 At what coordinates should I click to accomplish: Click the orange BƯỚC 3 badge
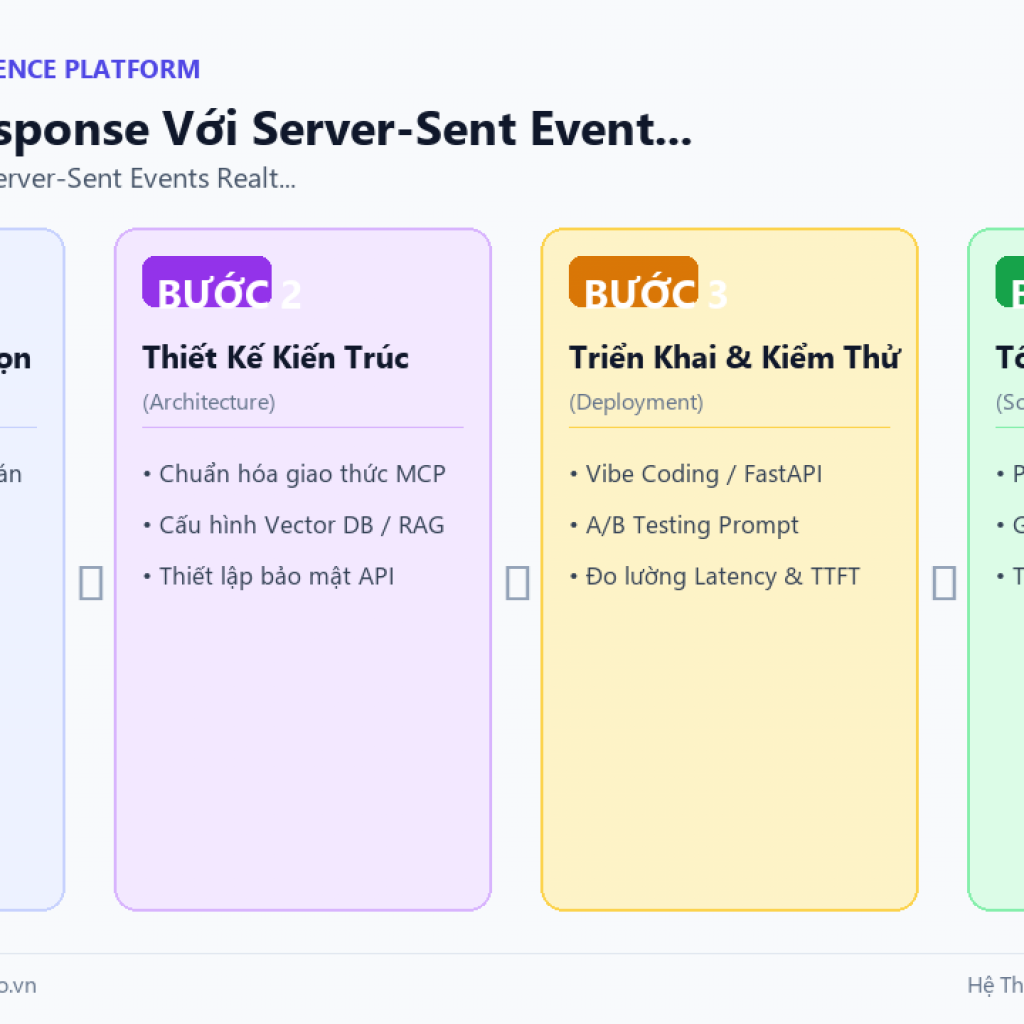[x=633, y=281]
